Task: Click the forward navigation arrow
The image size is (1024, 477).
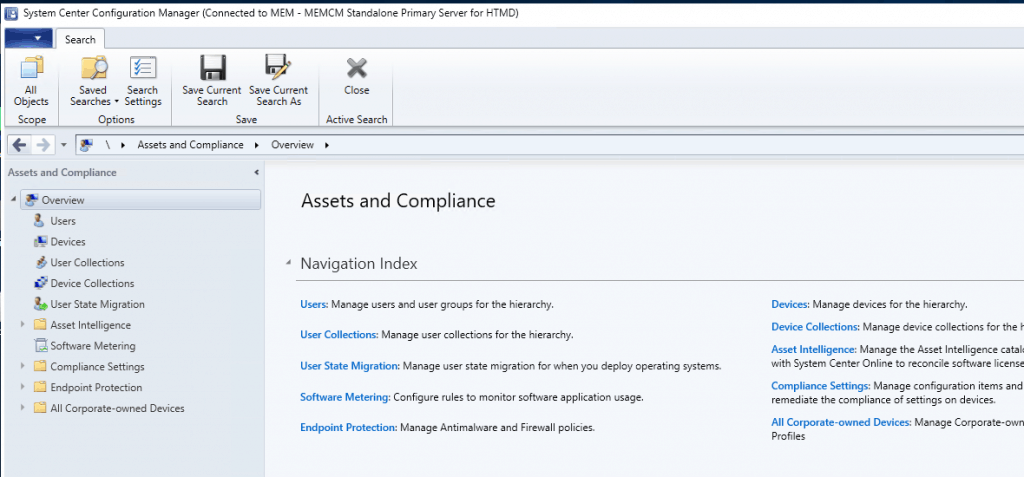Action: click(x=44, y=145)
